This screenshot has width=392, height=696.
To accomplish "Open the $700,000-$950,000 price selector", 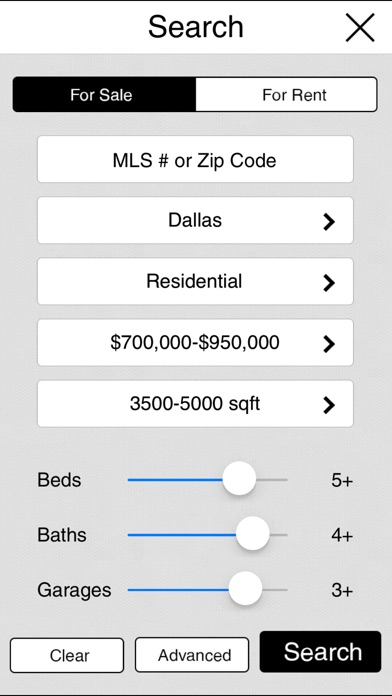I will tap(195, 343).
